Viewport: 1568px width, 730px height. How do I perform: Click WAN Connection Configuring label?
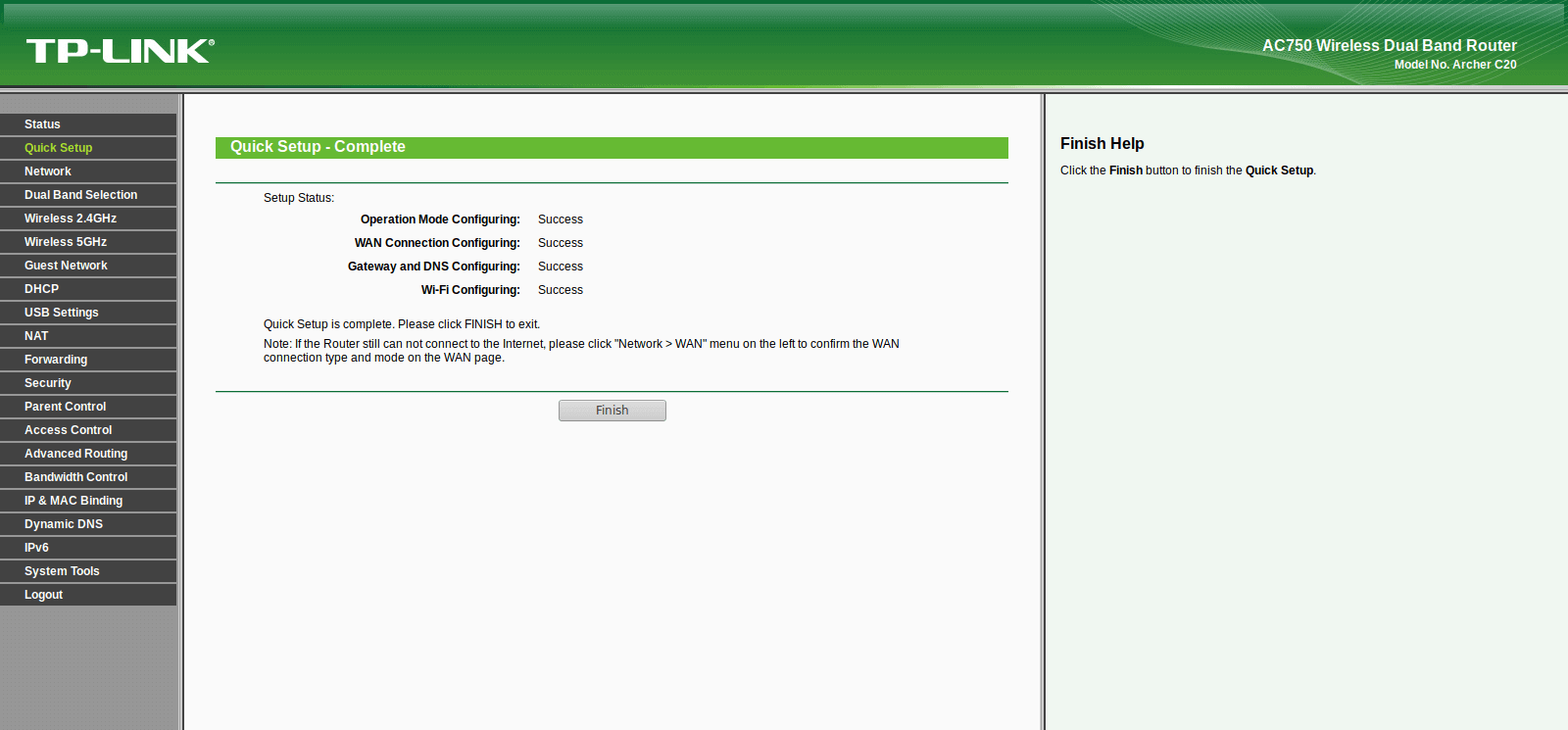click(x=437, y=243)
